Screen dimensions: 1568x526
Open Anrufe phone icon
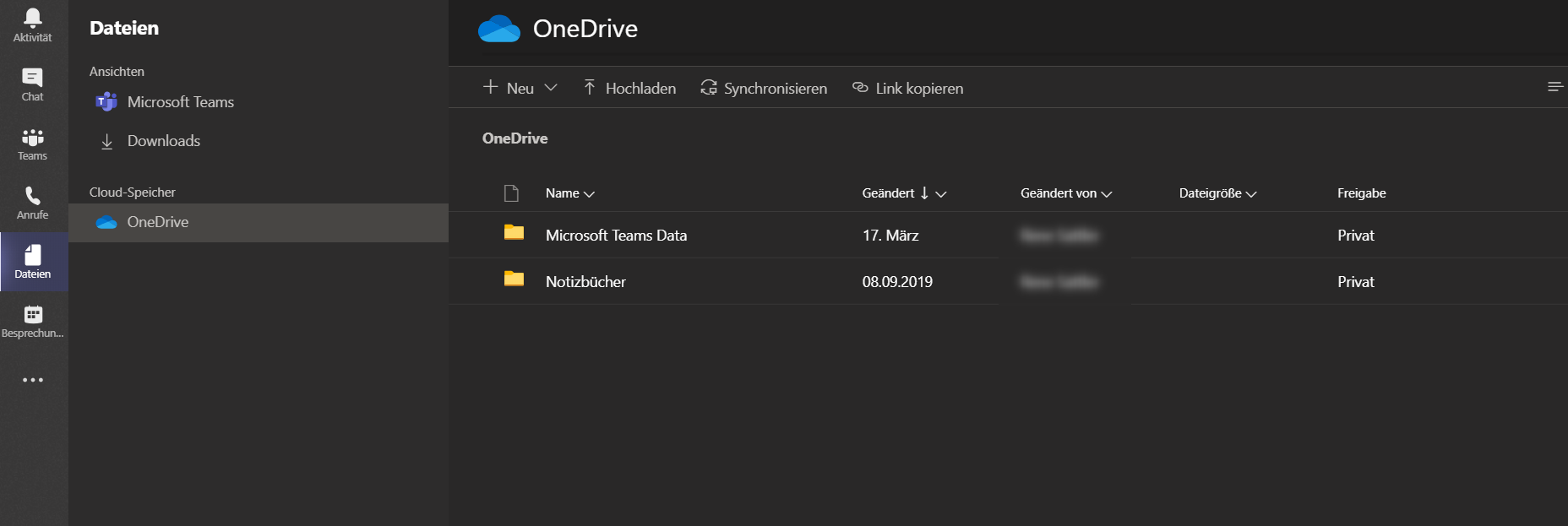coord(33,203)
